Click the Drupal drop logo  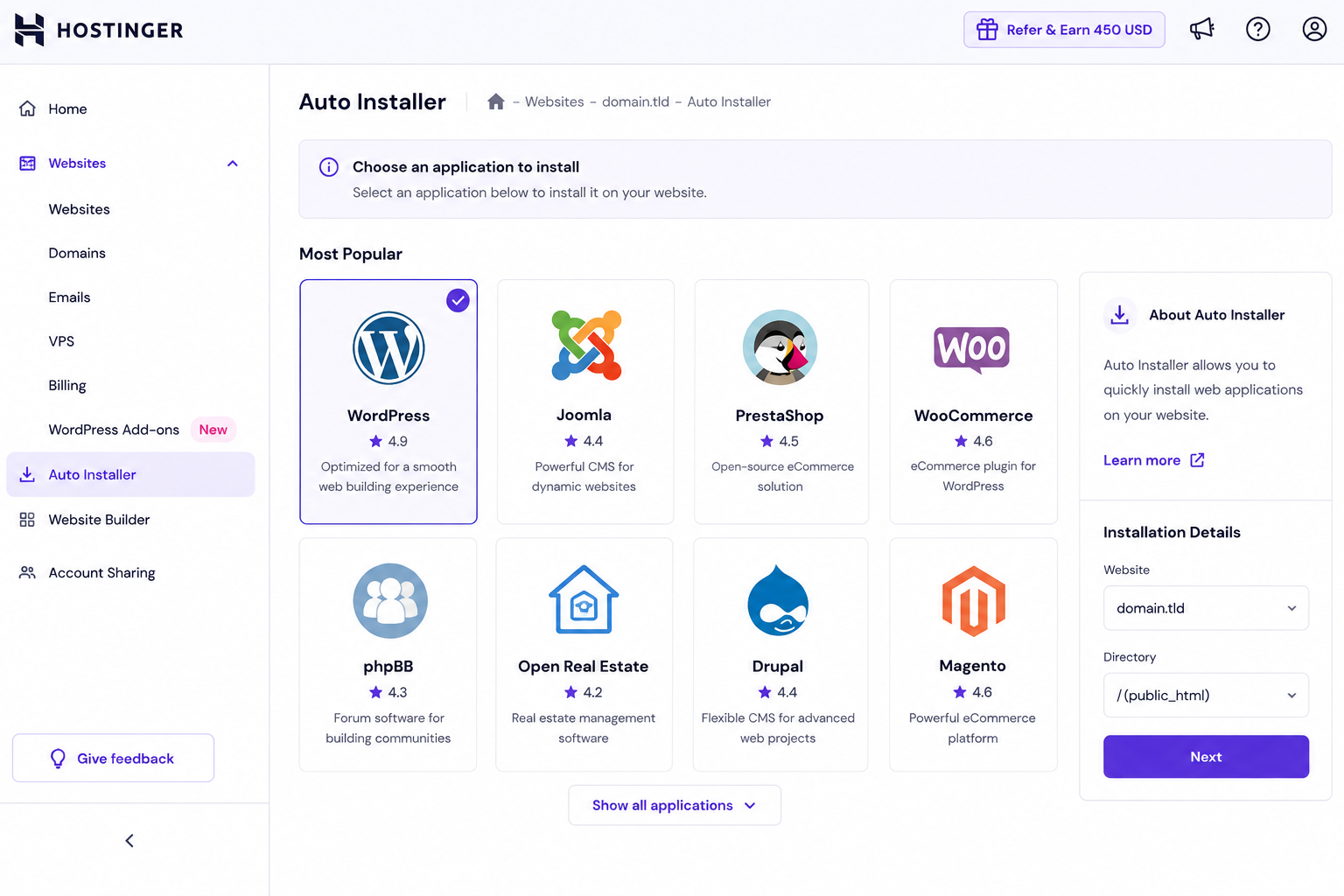[778, 600]
